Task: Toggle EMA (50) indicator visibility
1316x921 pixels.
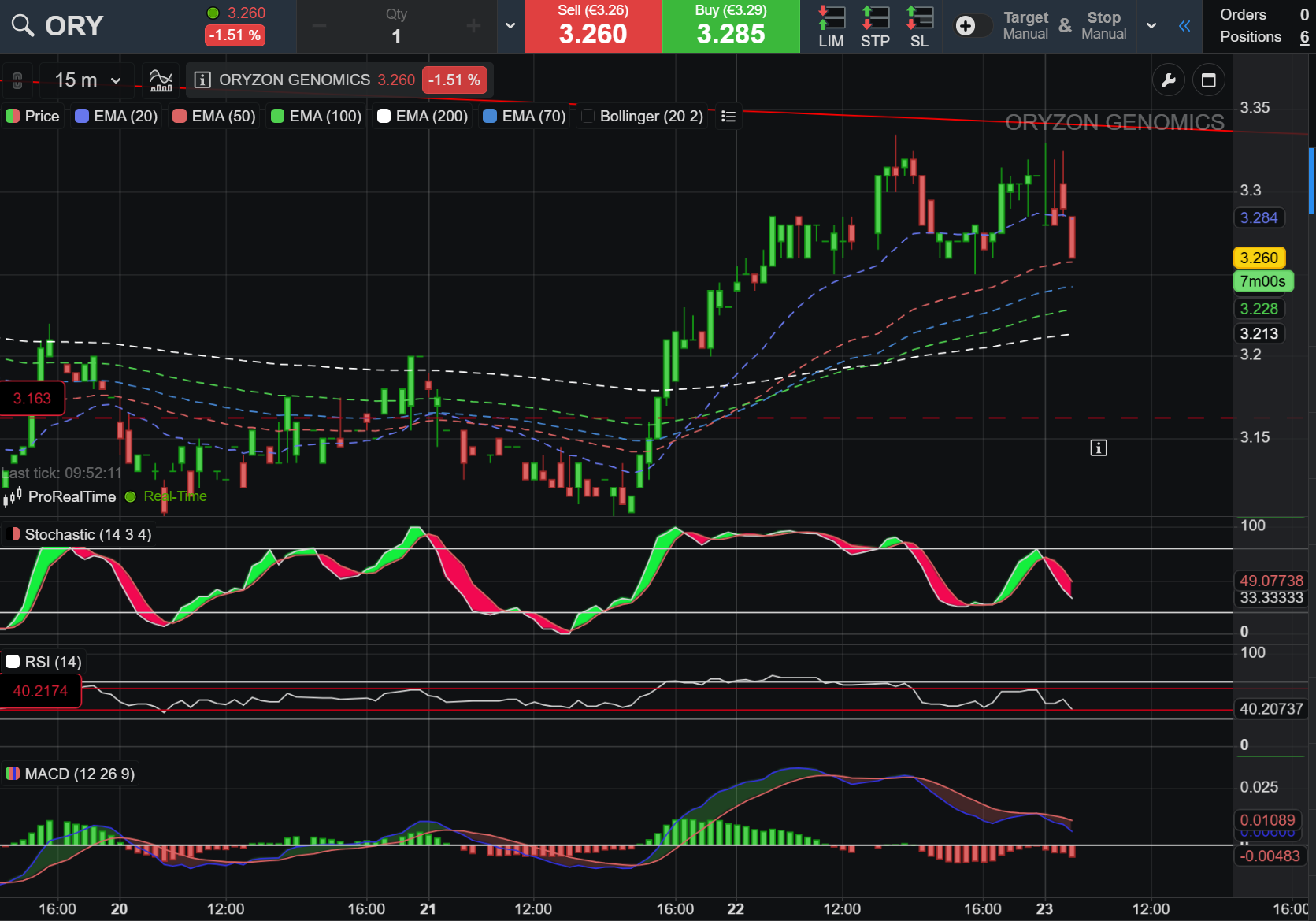Action: click(214, 116)
